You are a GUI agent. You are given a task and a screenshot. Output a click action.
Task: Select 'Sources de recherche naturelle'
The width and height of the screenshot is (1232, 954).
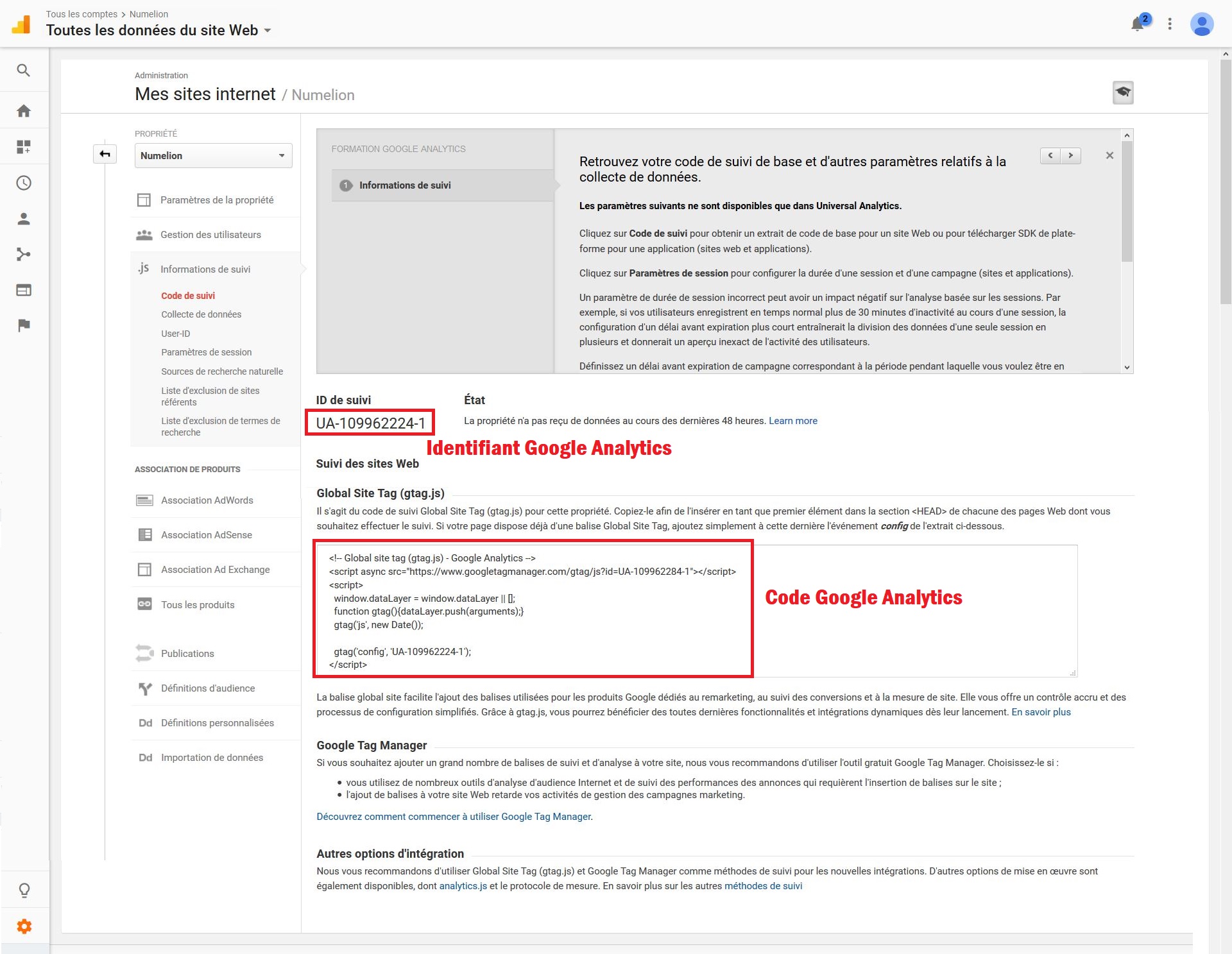[x=222, y=371]
